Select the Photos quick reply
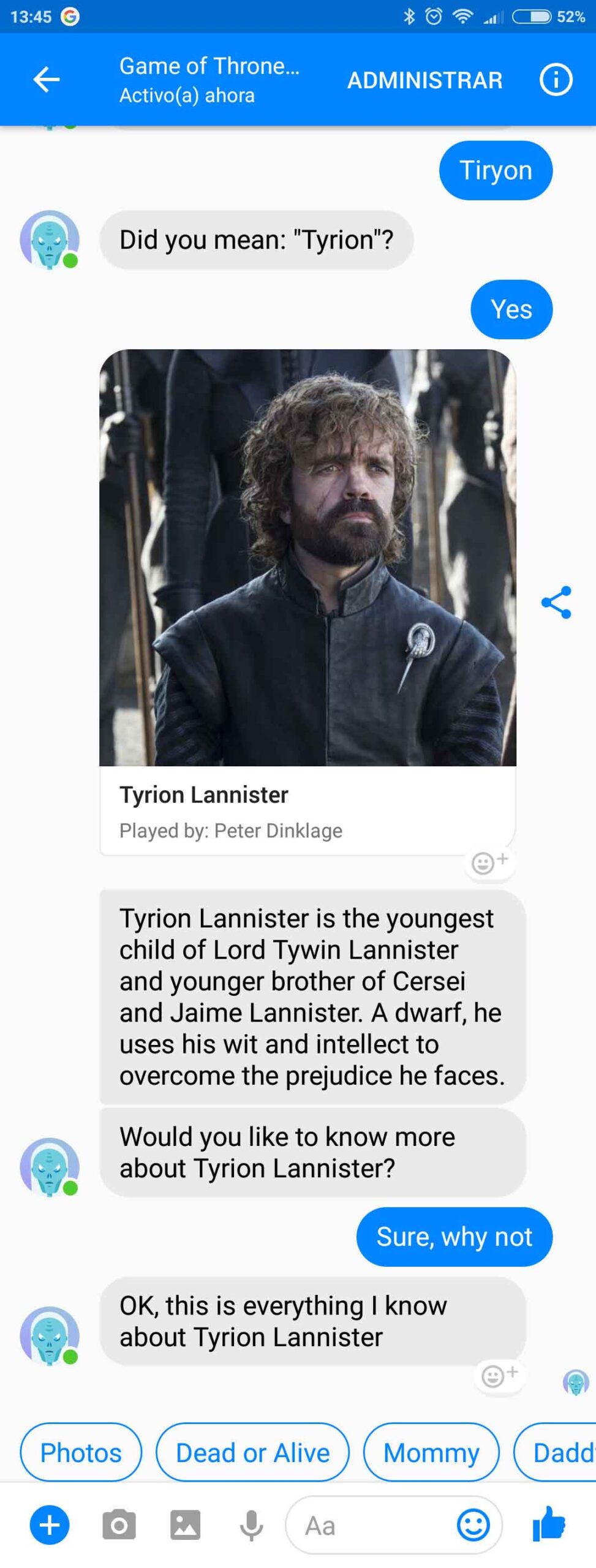Viewport: 596px width, 1568px height. coord(81,1452)
